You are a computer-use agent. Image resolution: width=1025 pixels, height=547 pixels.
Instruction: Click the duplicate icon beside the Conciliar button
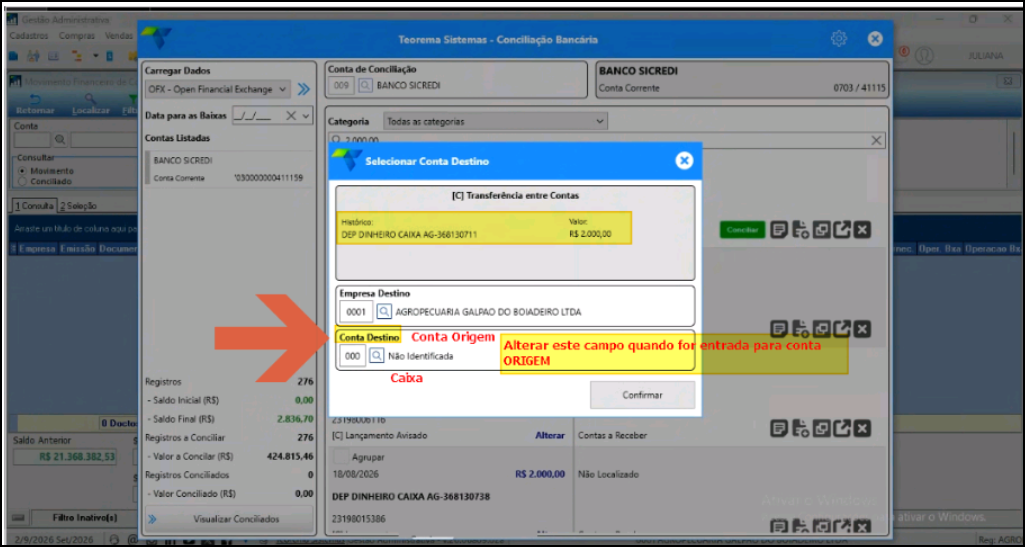pos(822,230)
